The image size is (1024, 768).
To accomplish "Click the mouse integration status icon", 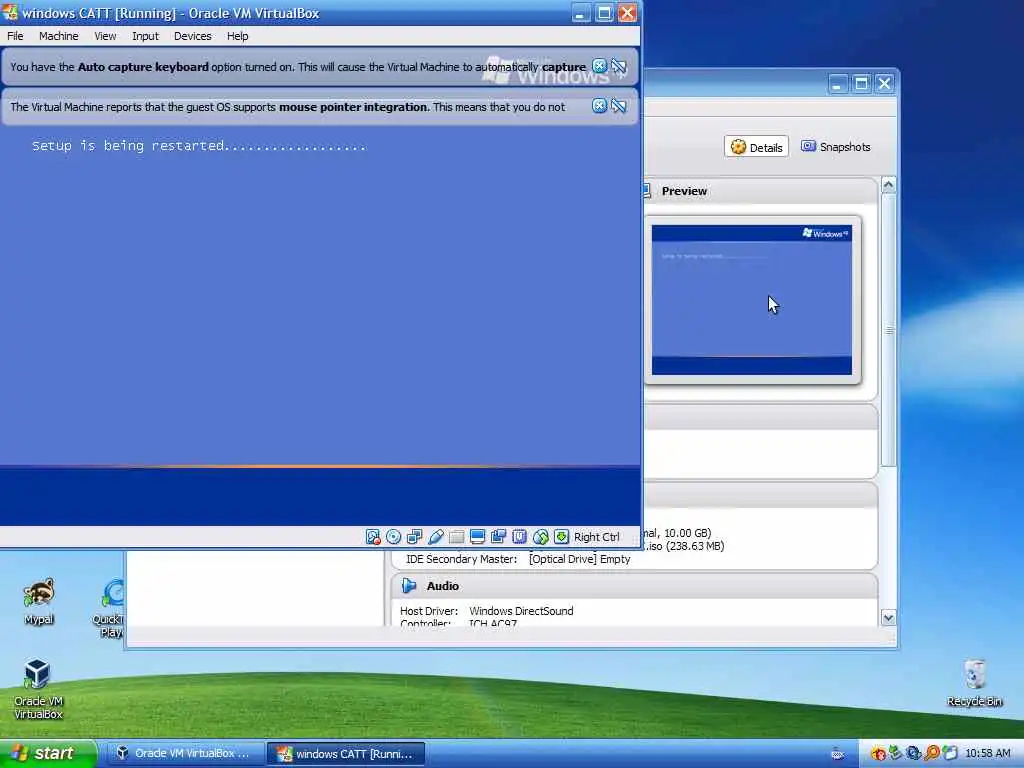I will click(x=540, y=537).
